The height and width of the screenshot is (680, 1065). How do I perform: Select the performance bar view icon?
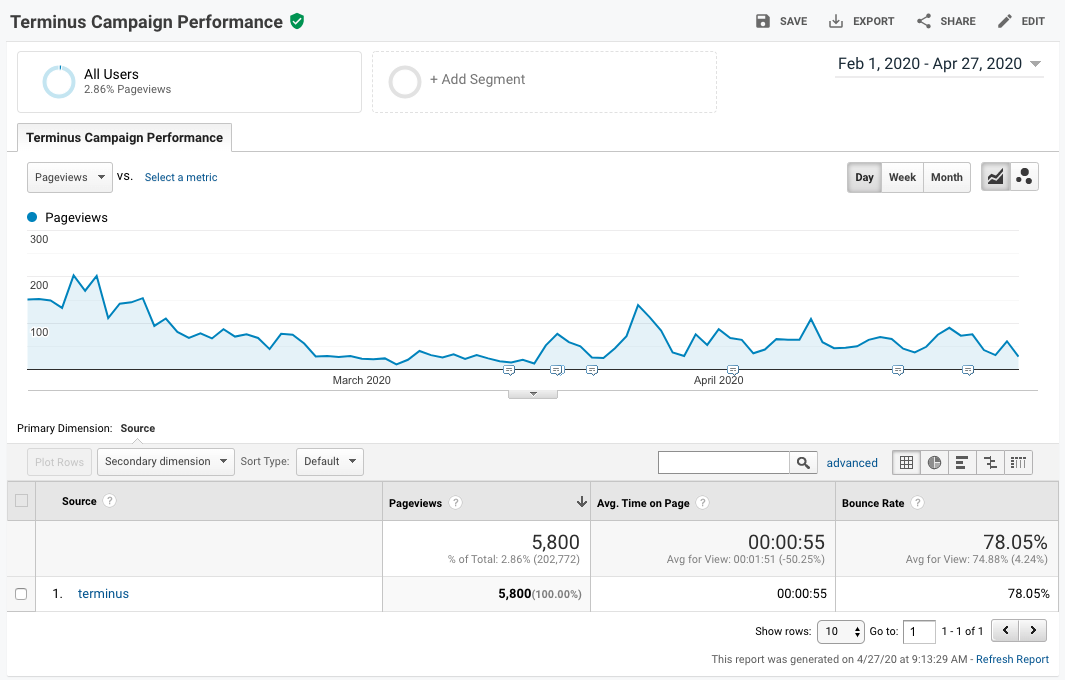pos(962,463)
